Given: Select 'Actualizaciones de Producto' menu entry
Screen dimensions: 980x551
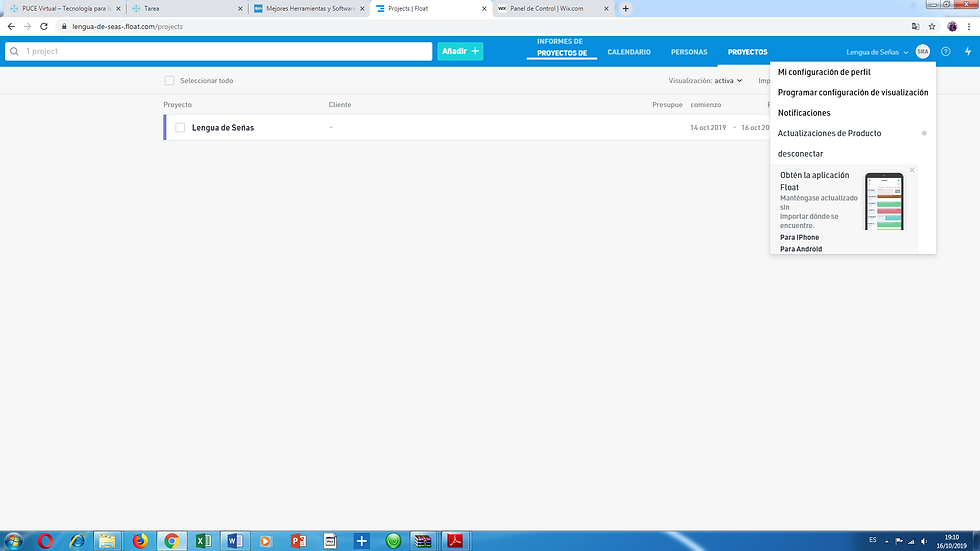Looking at the screenshot, I should point(829,133).
